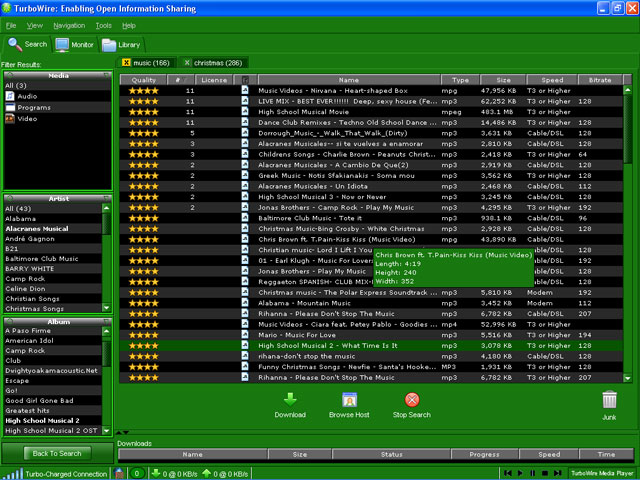Open the Navigation menu

coord(69,24)
